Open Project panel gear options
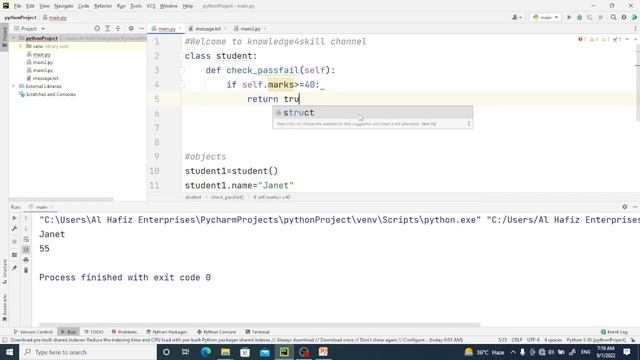This screenshot has height=360, width=640. coord(131,29)
